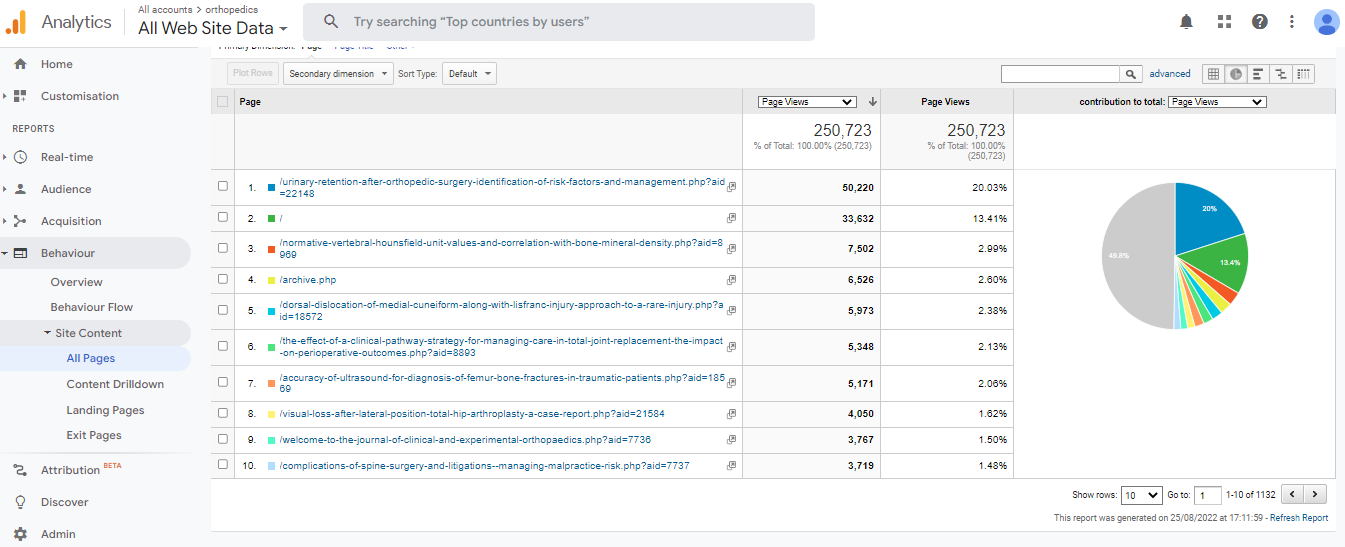Go to Content Drilldown report
The width and height of the screenshot is (1345, 547).
pyautogui.click(x=115, y=384)
